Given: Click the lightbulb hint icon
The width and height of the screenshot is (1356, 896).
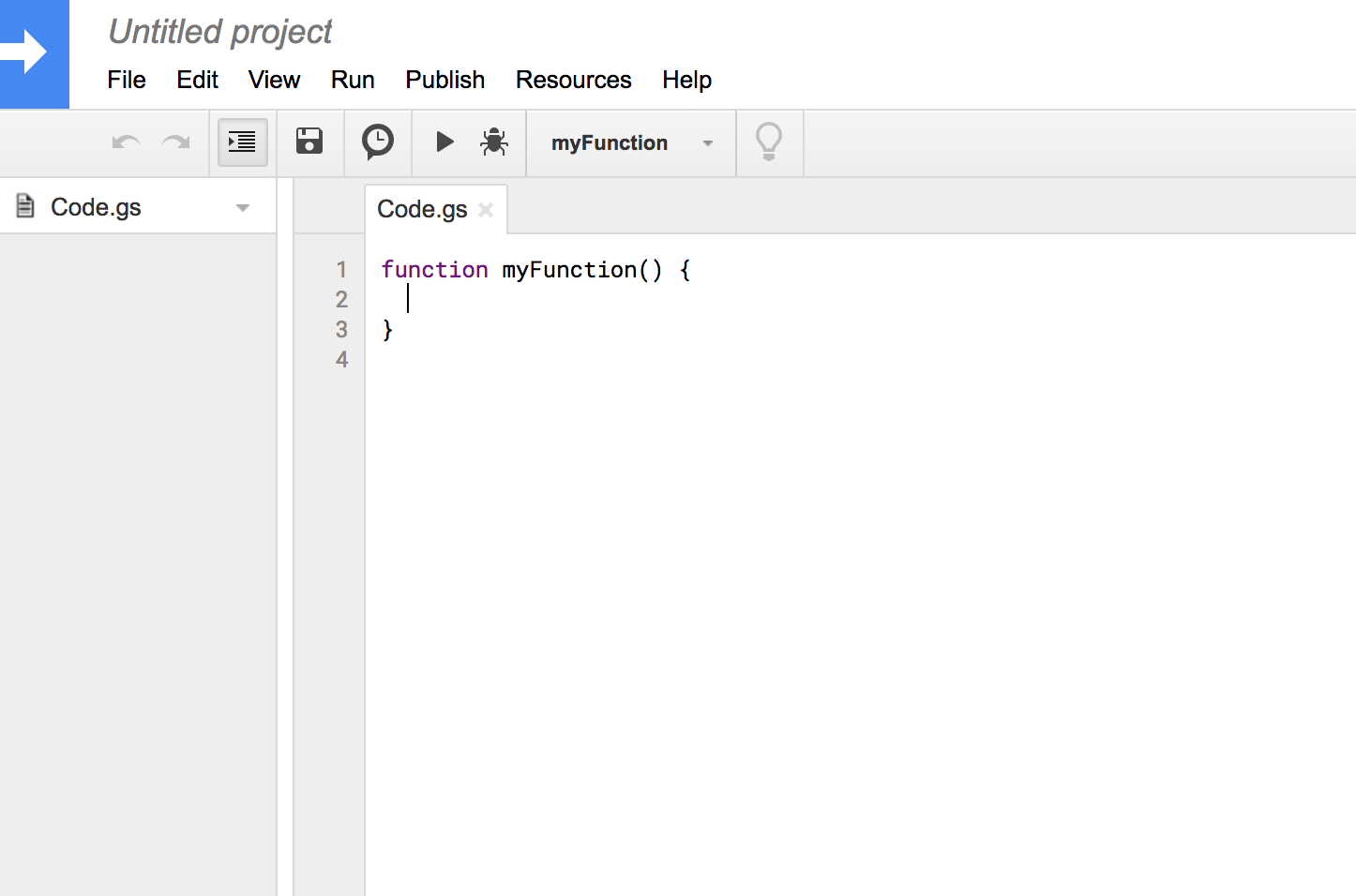Looking at the screenshot, I should 769,142.
